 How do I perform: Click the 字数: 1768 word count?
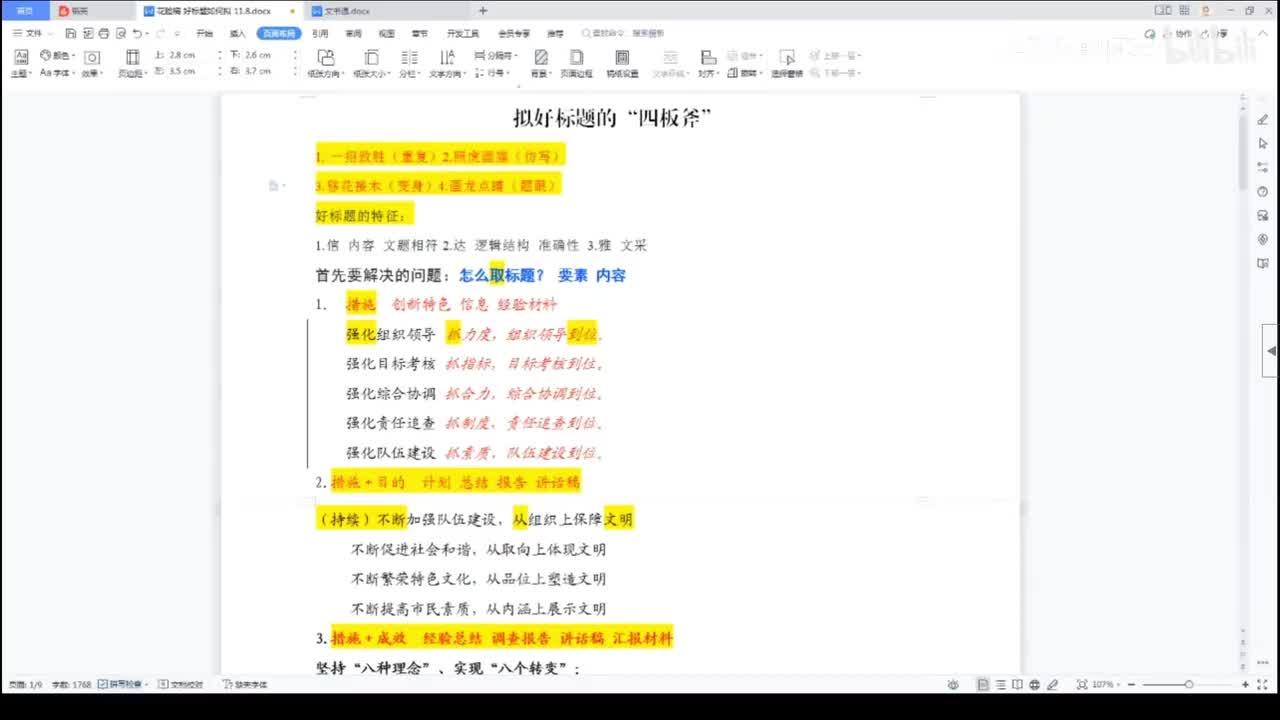coord(70,684)
